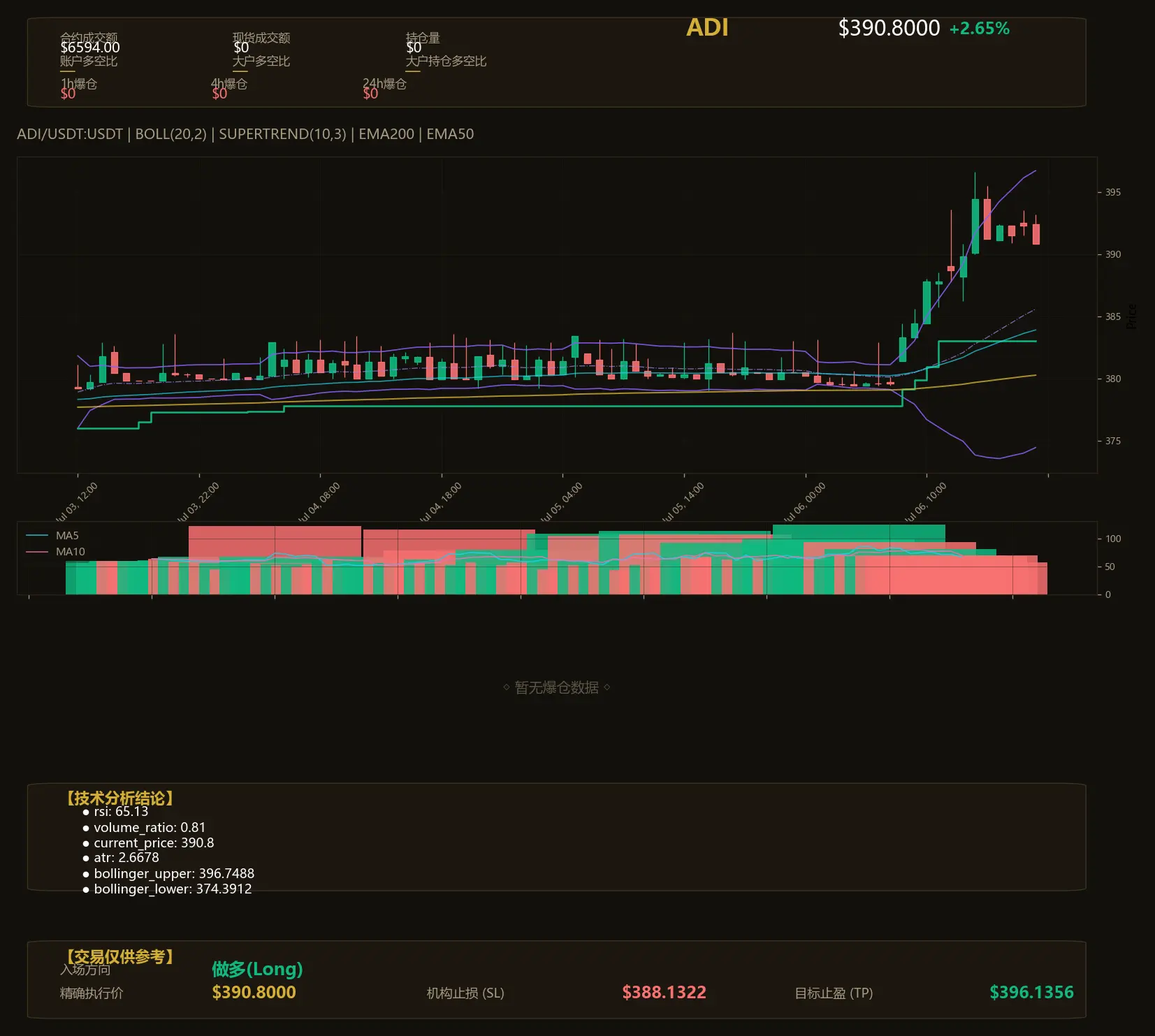Click the 持仓量 label
Viewport: 1155px width, 1036px height.
tap(423, 38)
